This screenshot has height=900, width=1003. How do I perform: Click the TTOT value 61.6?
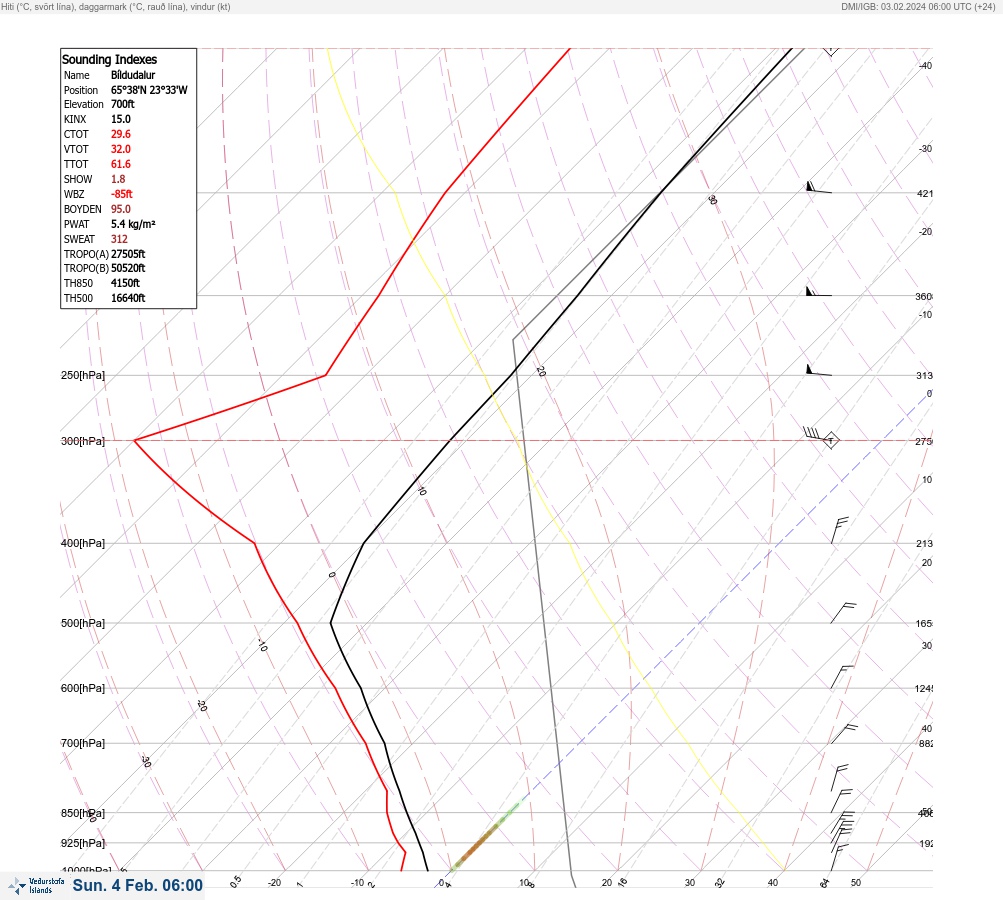(x=121, y=164)
